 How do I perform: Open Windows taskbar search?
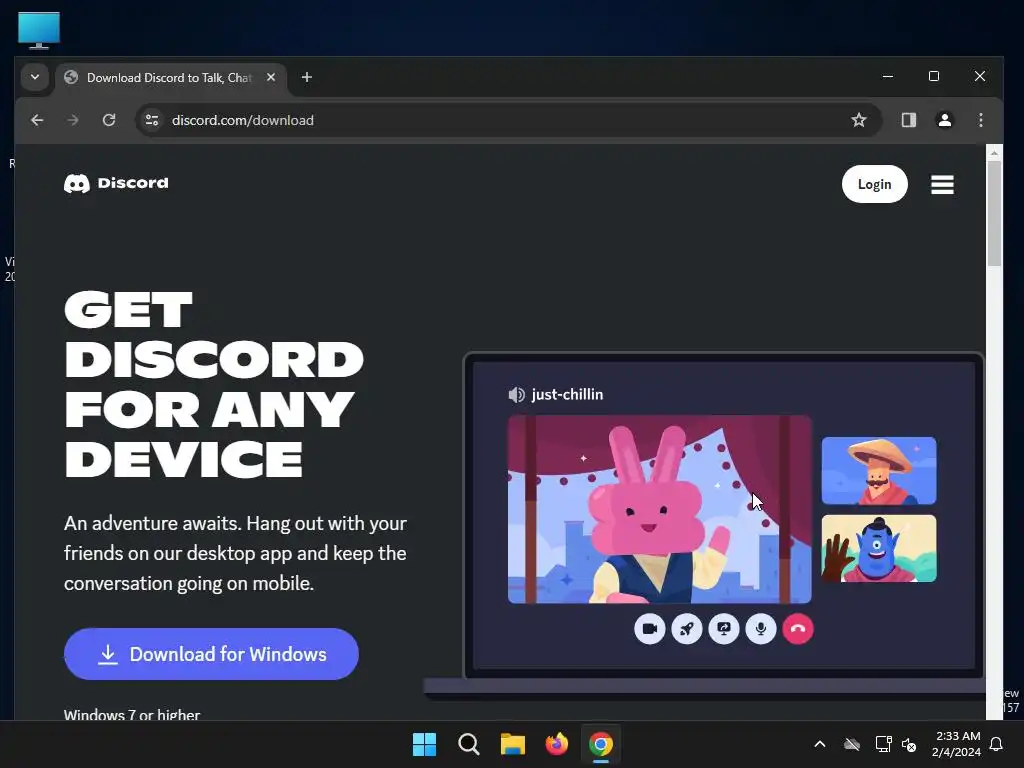468,744
